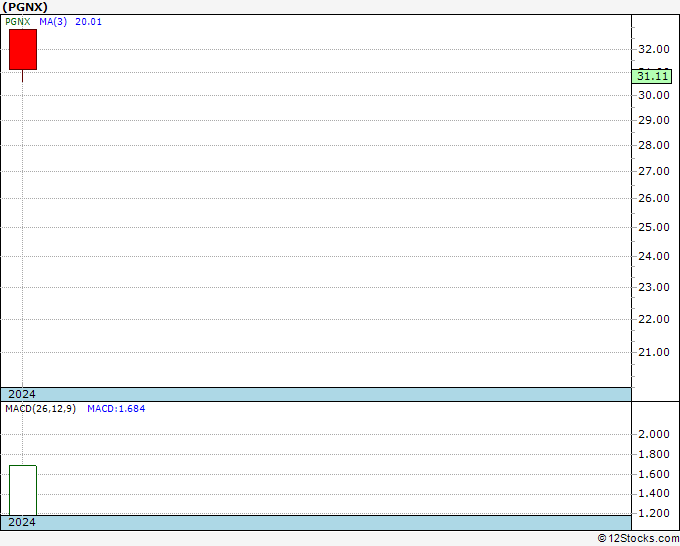Click the 22.00 price axis label
This screenshot has height=546, width=680.
click(x=654, y=319)
